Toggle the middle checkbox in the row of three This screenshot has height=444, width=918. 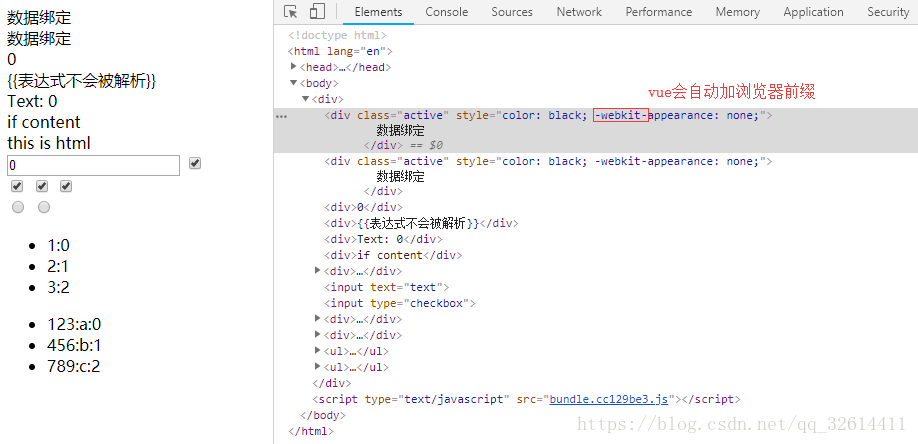pos(42,186)
